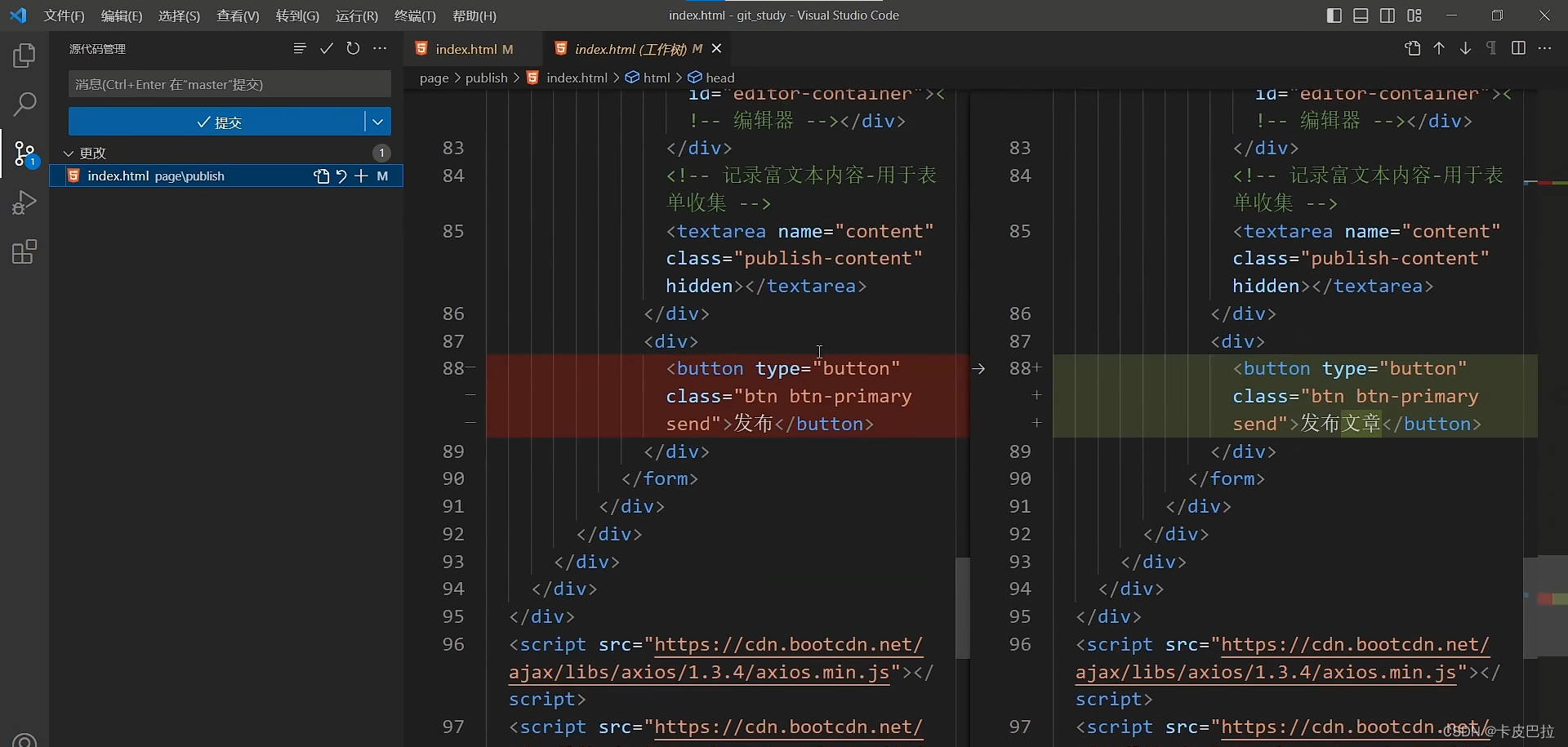Open the 运行(R) menu
The image size is (1568, 747).
coord(357,16)
